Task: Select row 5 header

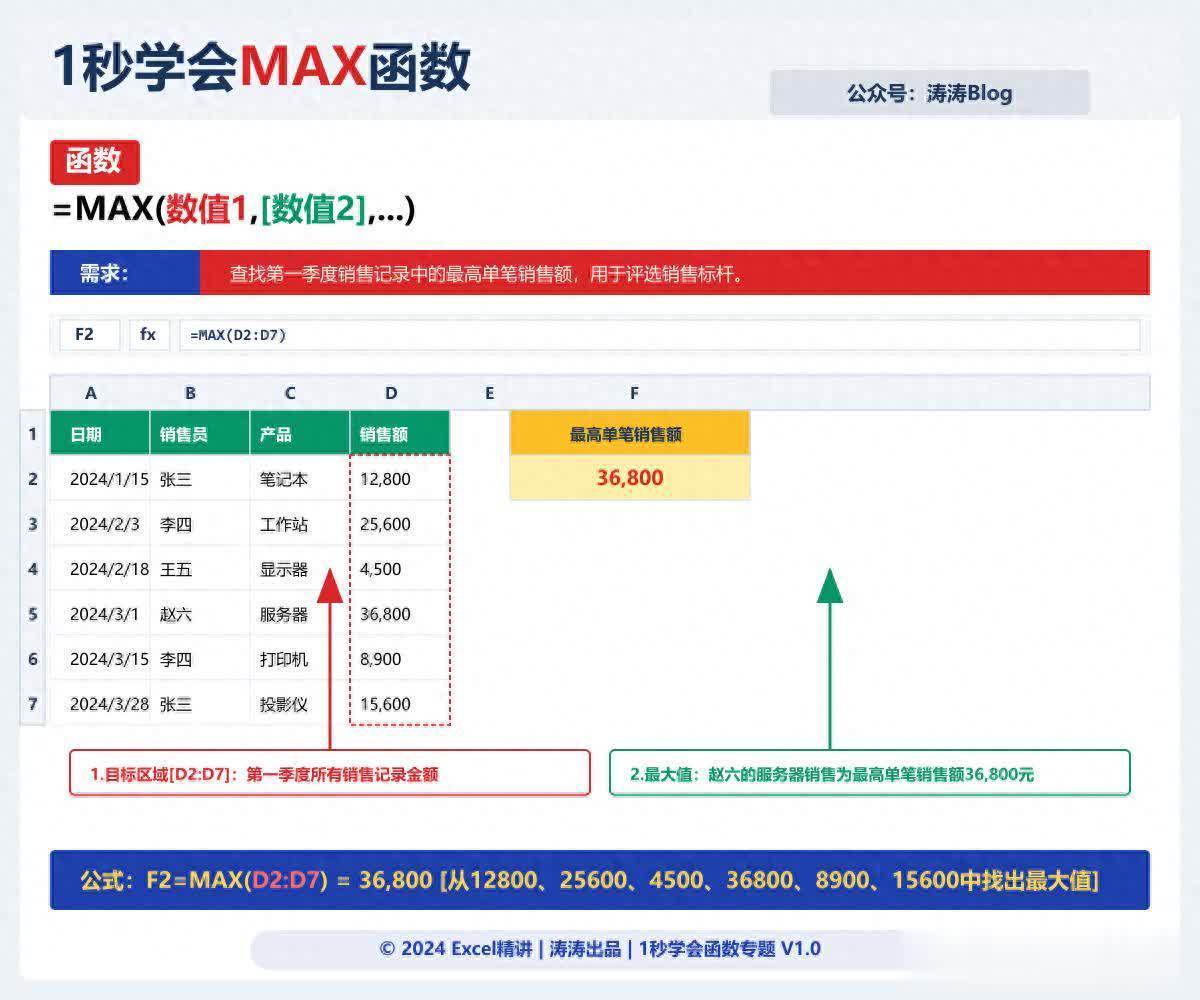Action: 33,614
